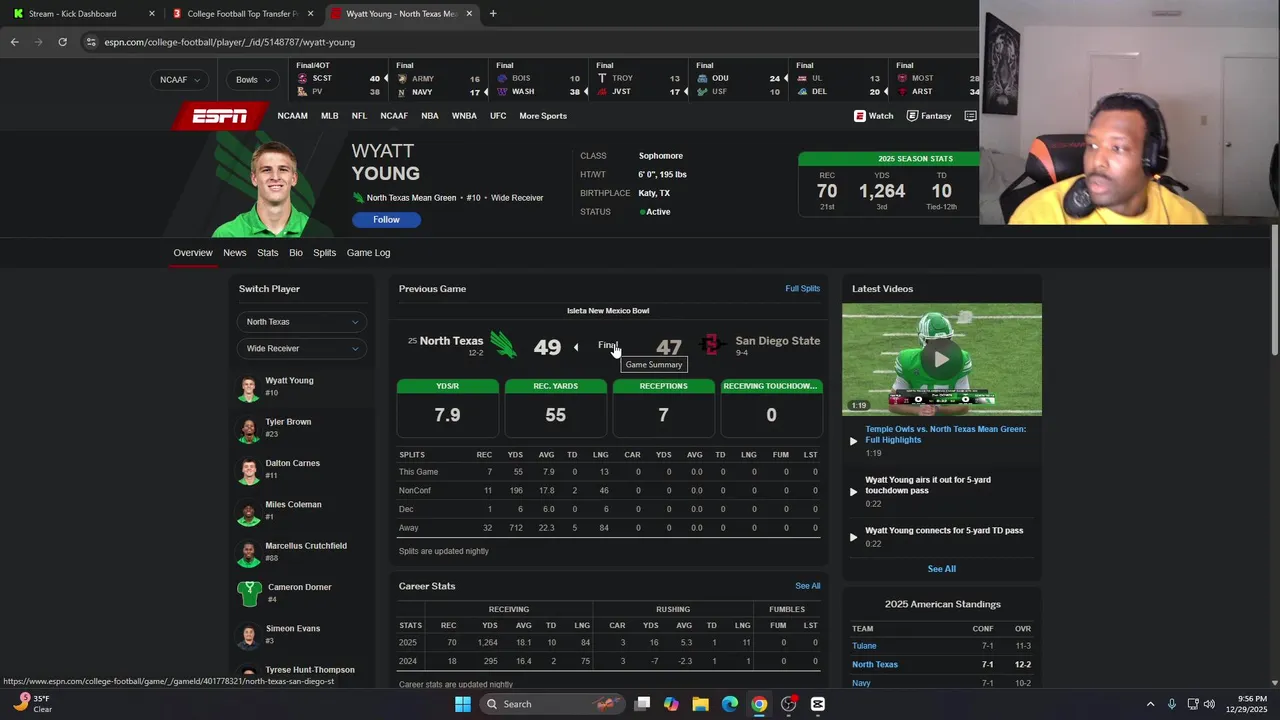Viewport: 1280px width, 720px height.
Task: Play Wyatt Young airs it out video
Action: point(928,485)
